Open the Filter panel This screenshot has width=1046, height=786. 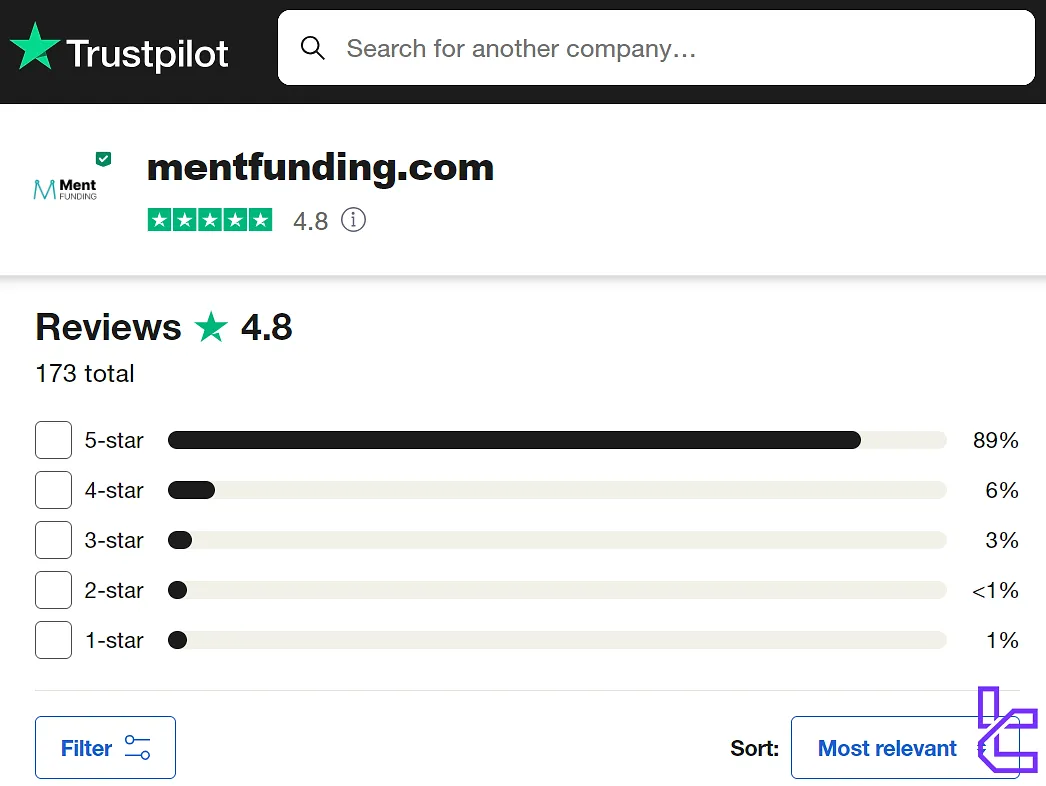coord(105,747)
